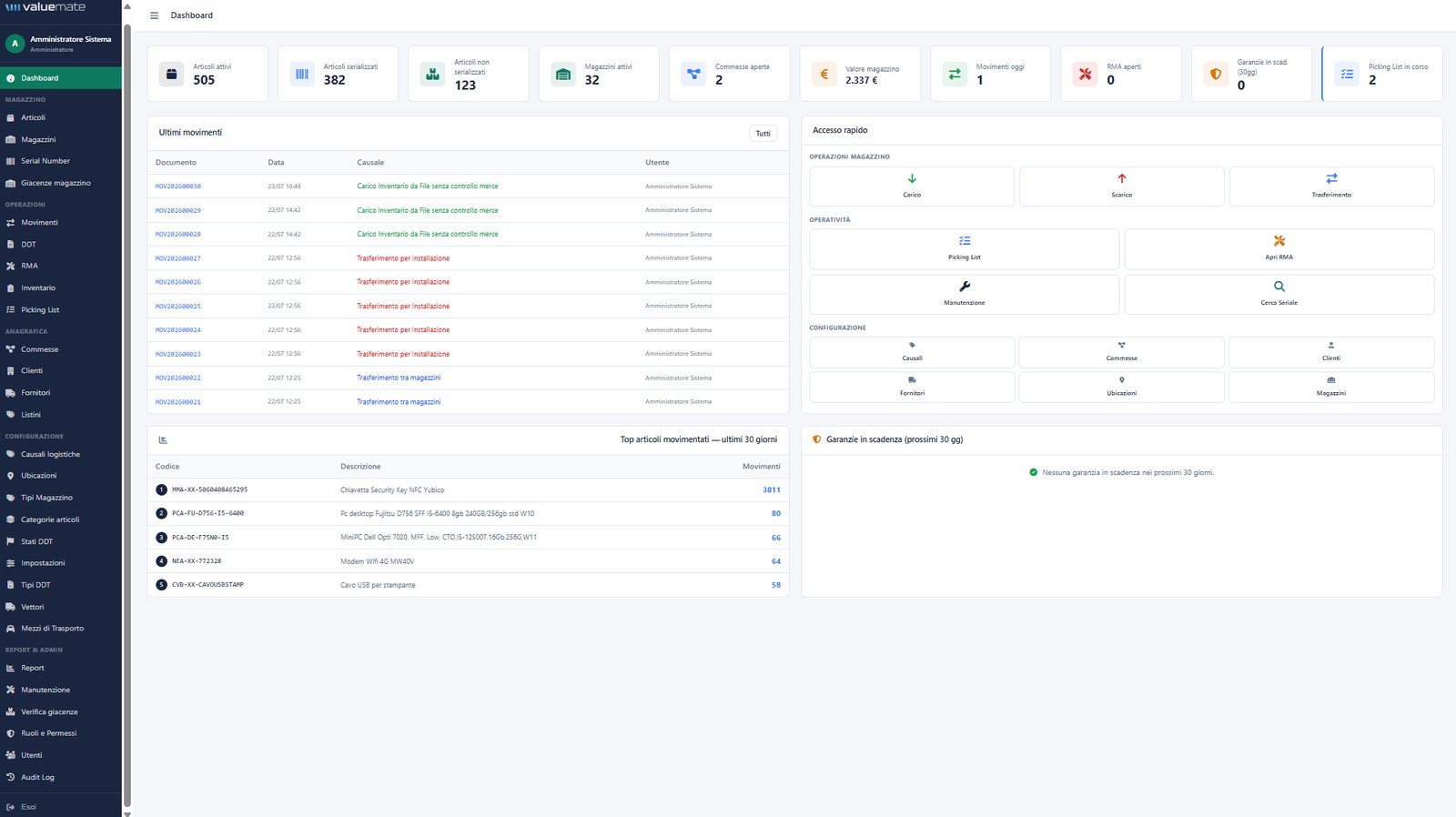Image resolution: width=1456 pixels, height=817 pixels.
Task: Click article code PCA-FU-D756-I5-6400
Action: [207, 513]
